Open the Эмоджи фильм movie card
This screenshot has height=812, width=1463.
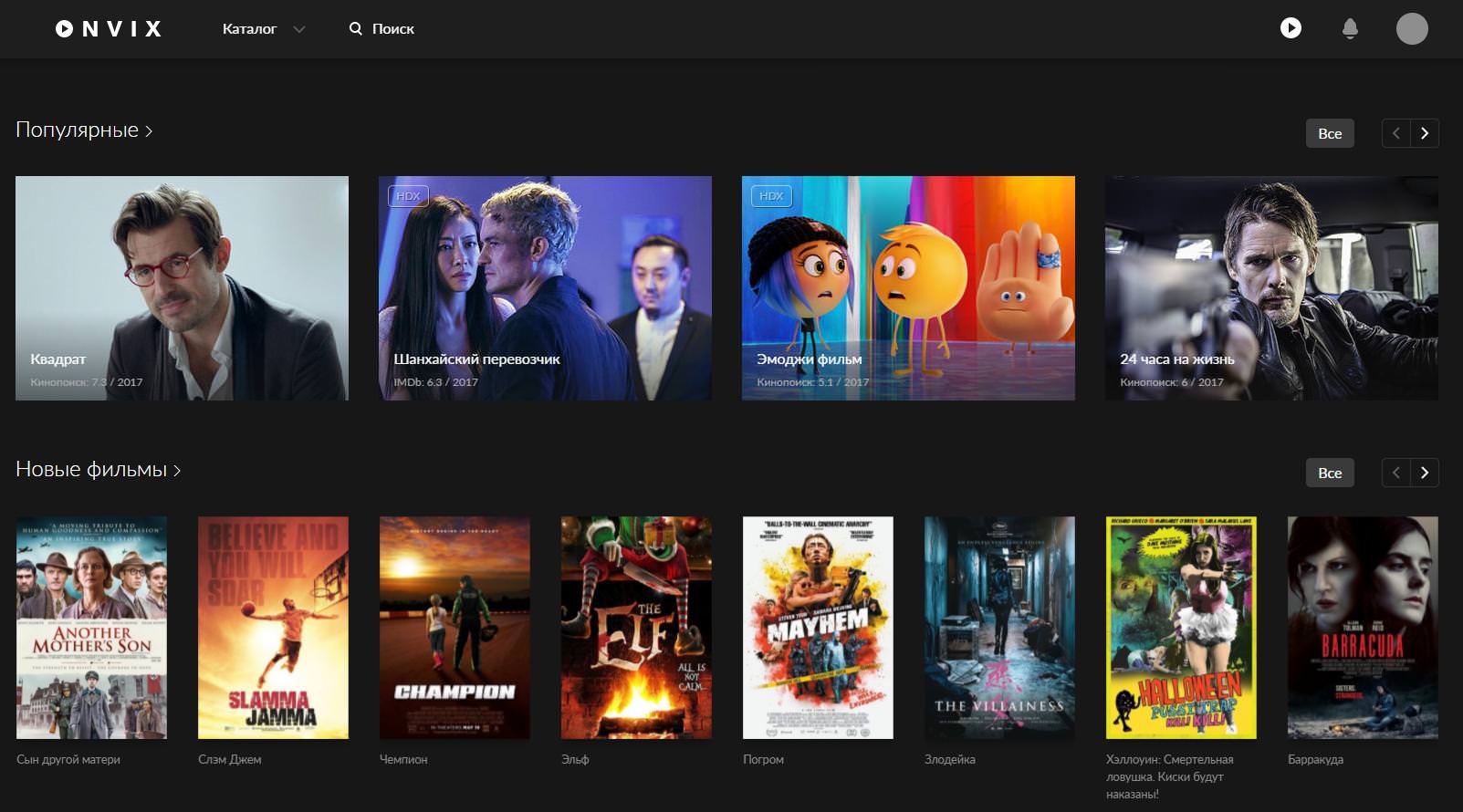pos(908,288)
